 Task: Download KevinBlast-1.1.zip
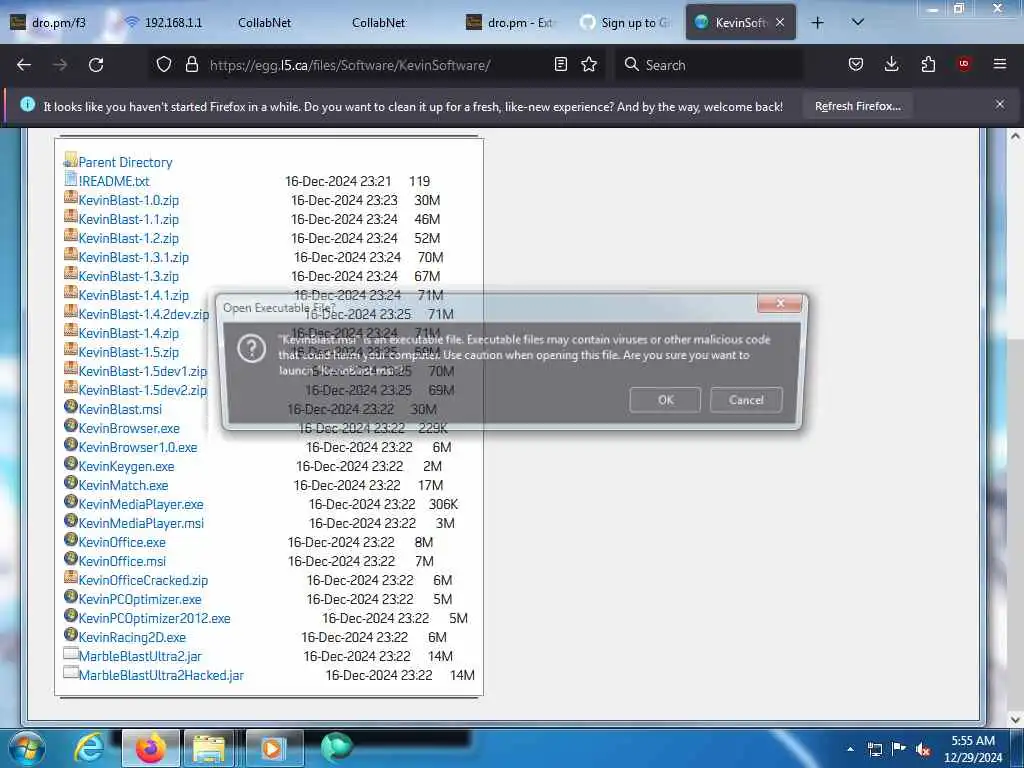click(x=129, y=219)
